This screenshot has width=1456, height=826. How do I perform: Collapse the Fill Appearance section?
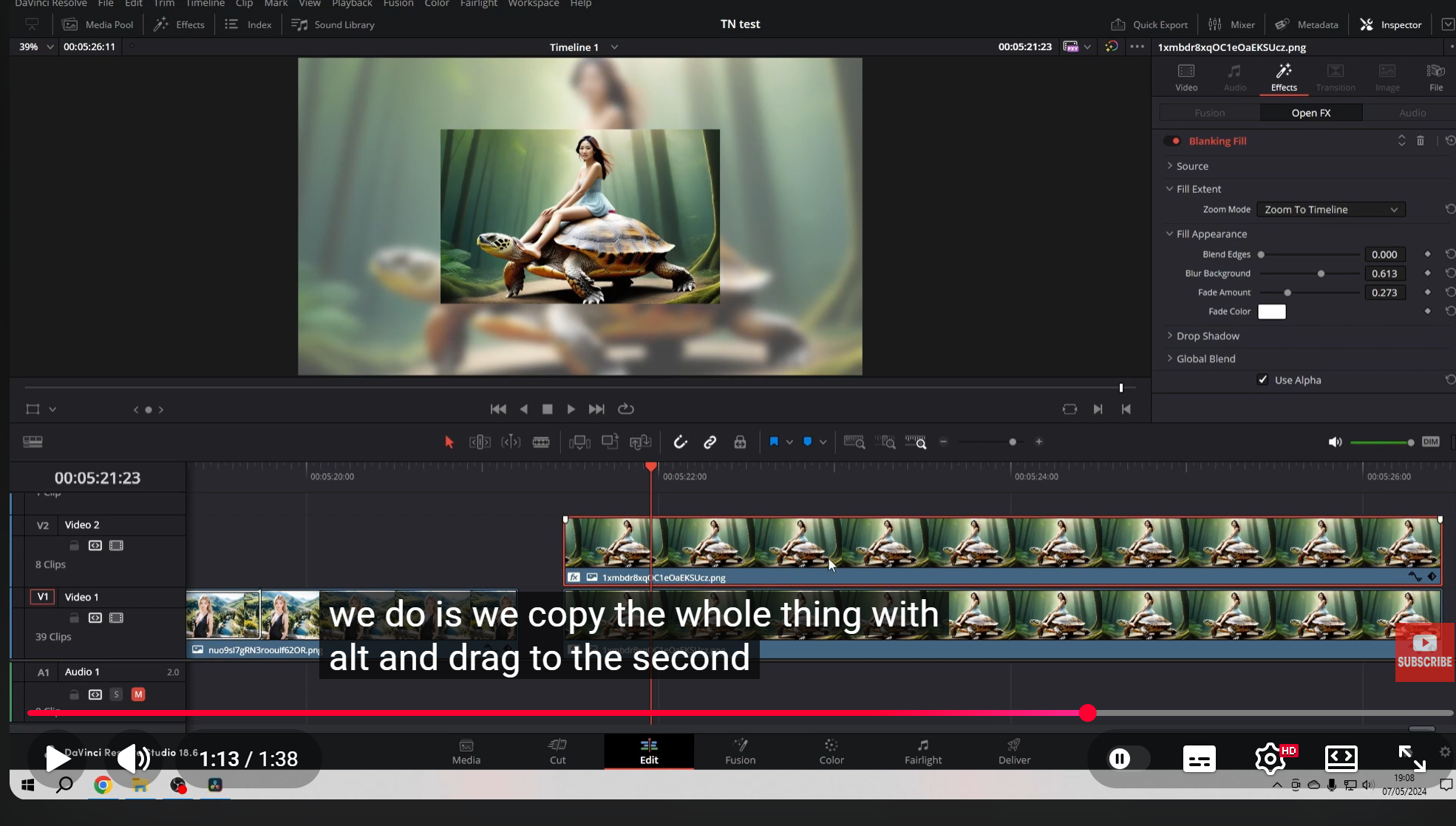[x=1170, y=234]
